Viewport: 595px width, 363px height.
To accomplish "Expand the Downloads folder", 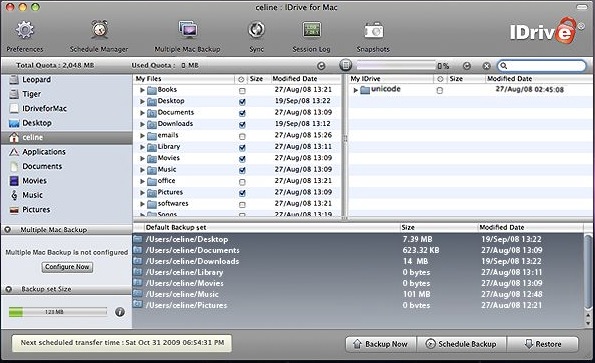I will pos(142,124).
